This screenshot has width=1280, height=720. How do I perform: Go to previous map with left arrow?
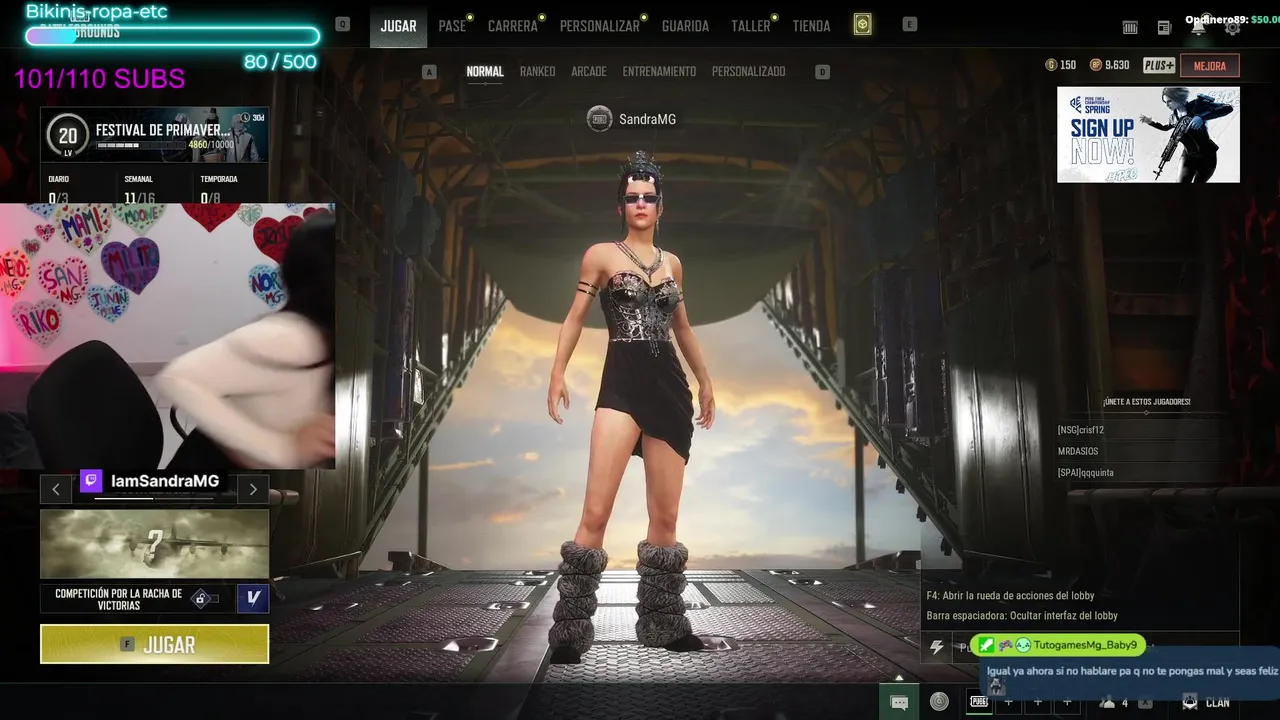coord(55,489)
